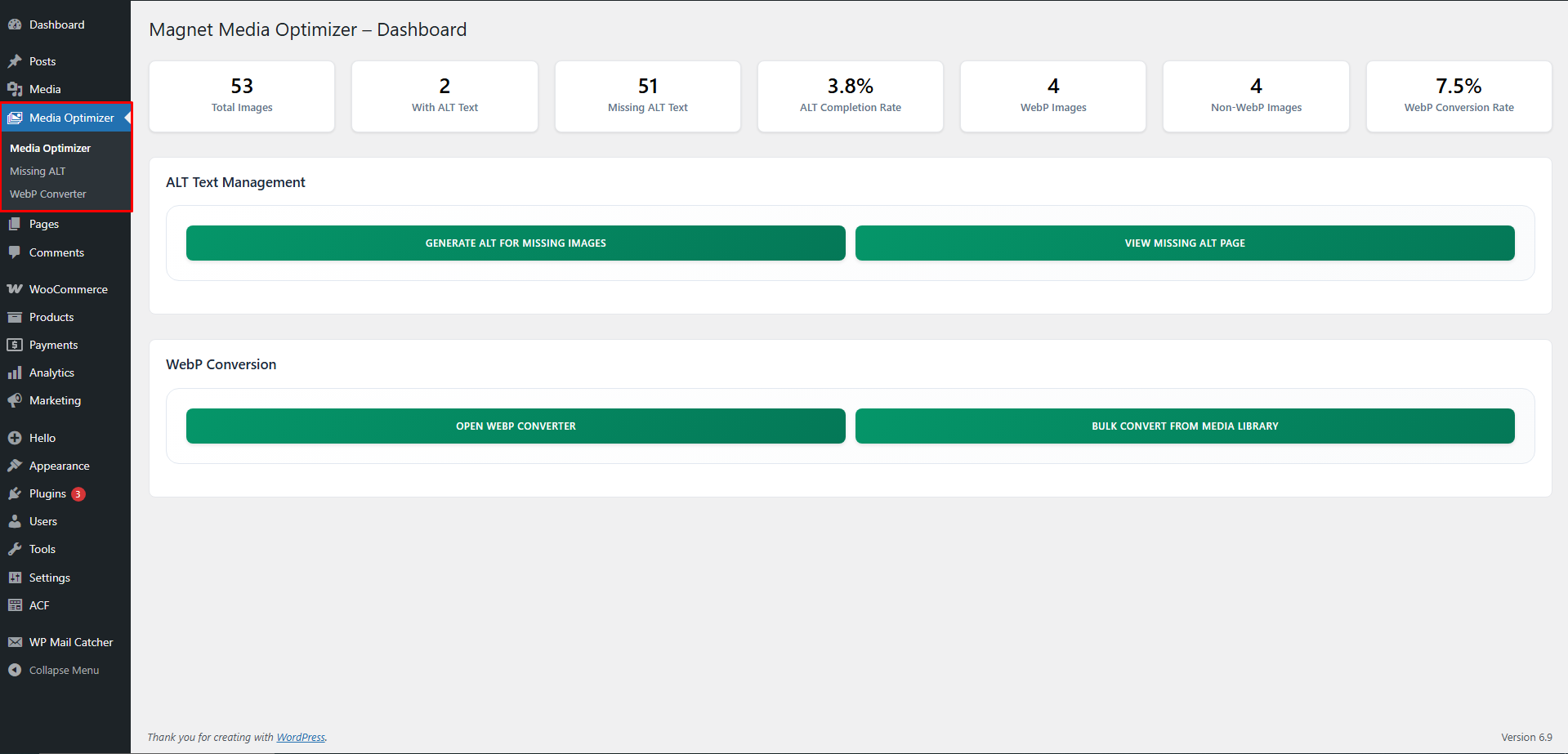Viewport: 1568px width, 754px height.
Task: Open the Media menu
Action: (x=65, y=89)
